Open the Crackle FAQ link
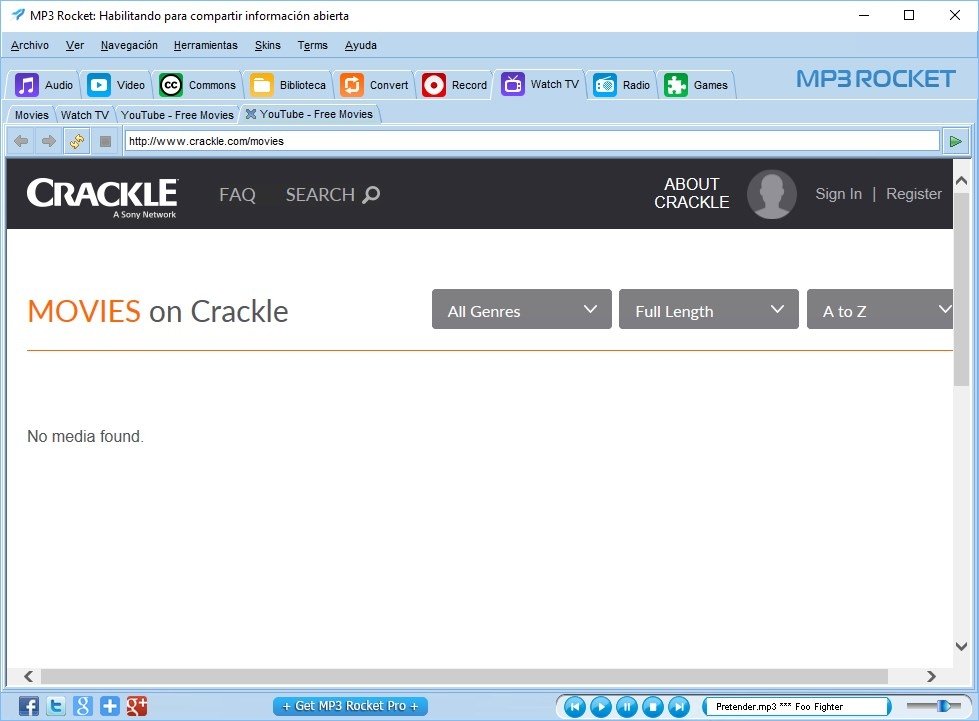 coord(237,195)
